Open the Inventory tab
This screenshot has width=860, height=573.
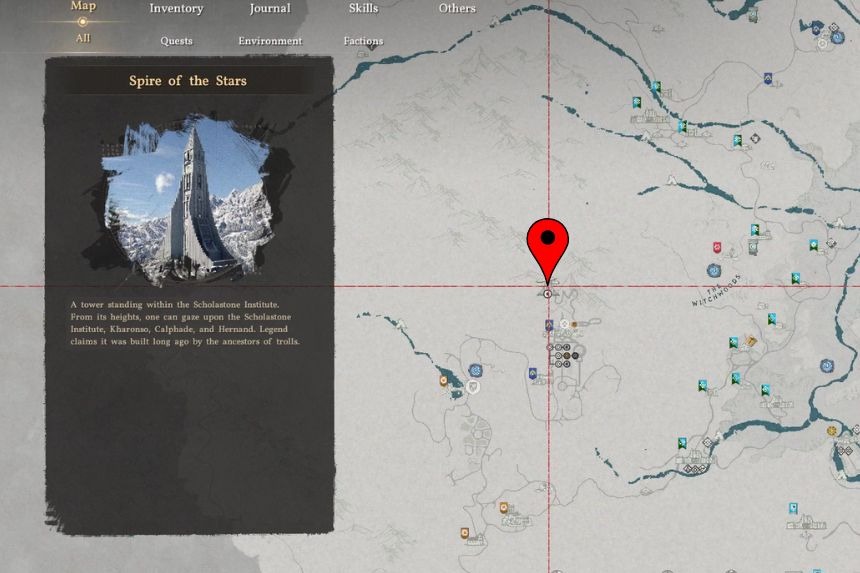click(x=176, y=9)
